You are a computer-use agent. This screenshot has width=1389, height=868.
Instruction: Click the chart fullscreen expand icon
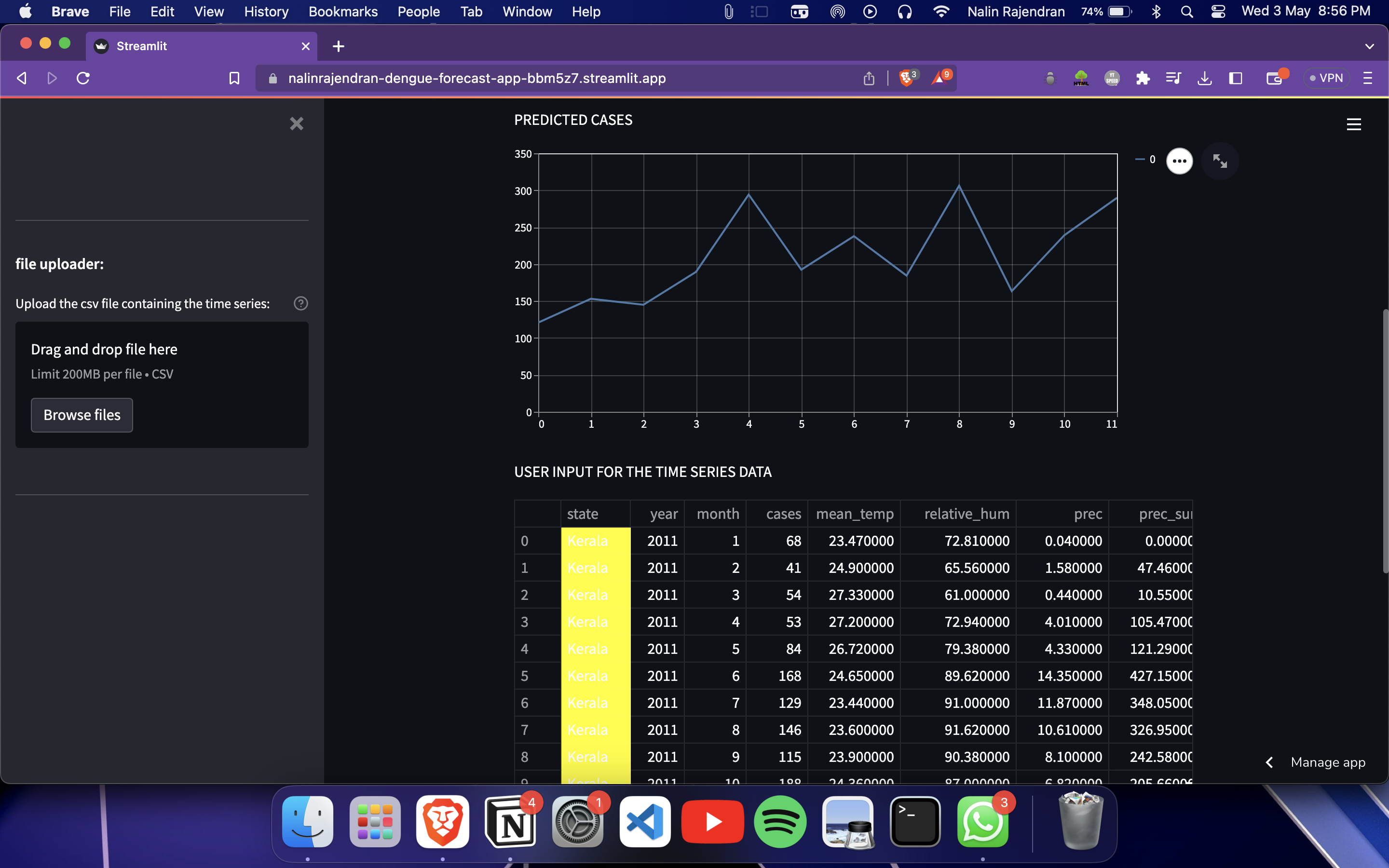(x=1220, y=161)
